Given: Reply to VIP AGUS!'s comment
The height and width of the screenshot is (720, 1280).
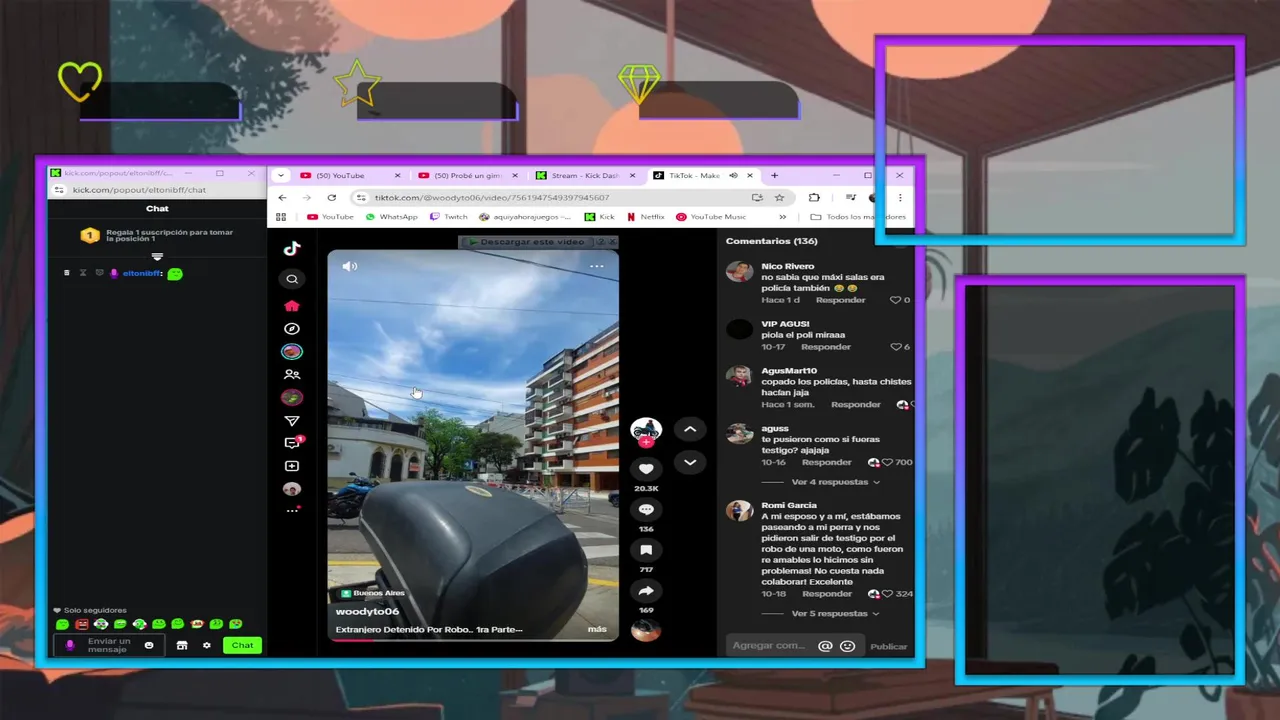Looking at the screenshot, I should (x=826, y=347).
